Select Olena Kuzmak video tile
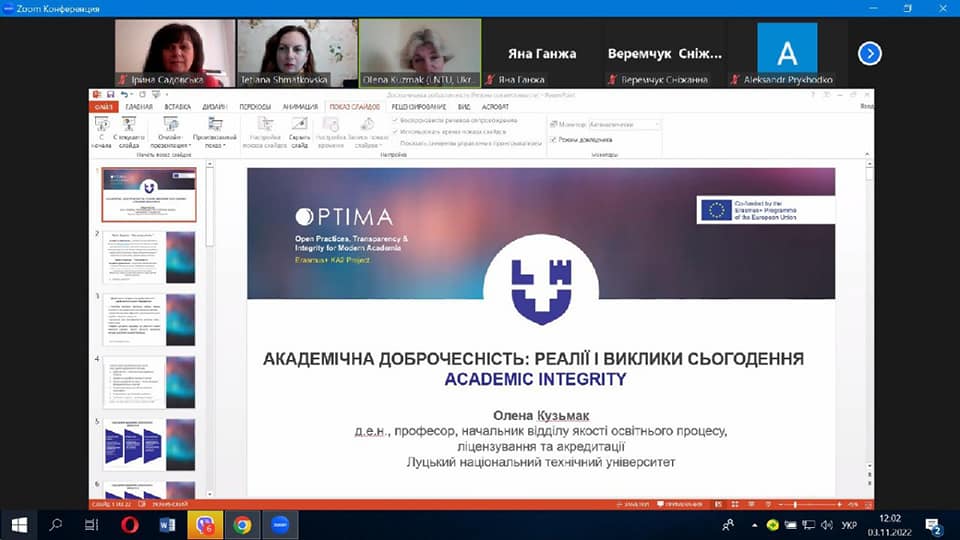 click(x=420, y=53)
